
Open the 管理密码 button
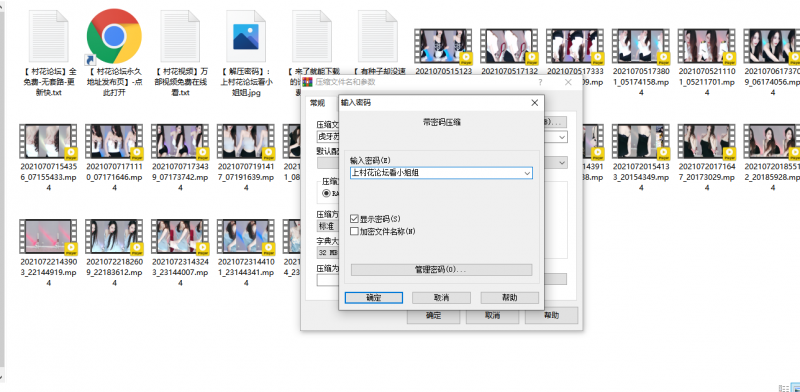(x=441, y=270)
